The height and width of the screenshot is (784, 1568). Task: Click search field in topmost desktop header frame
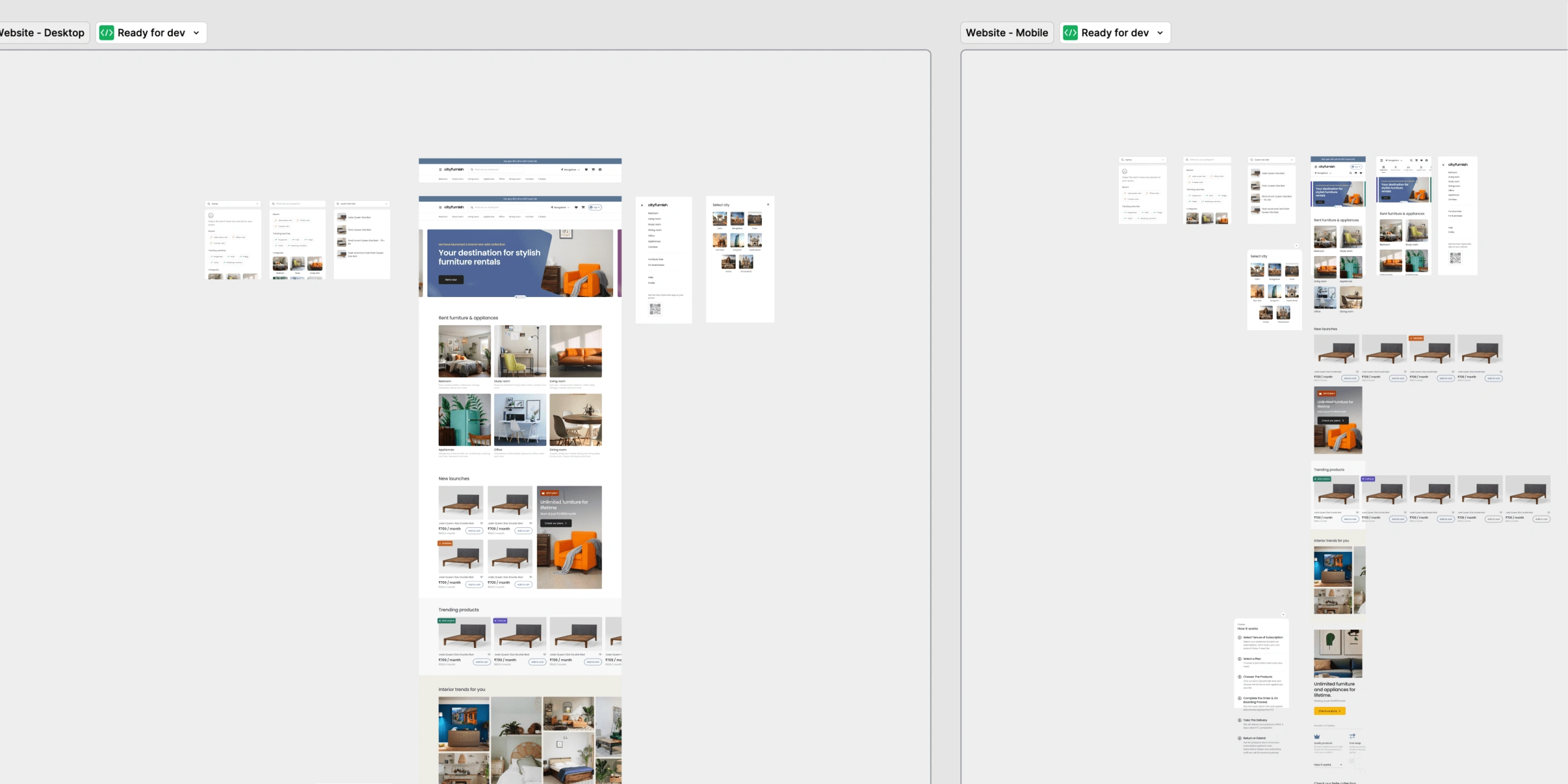coord(496,170)
